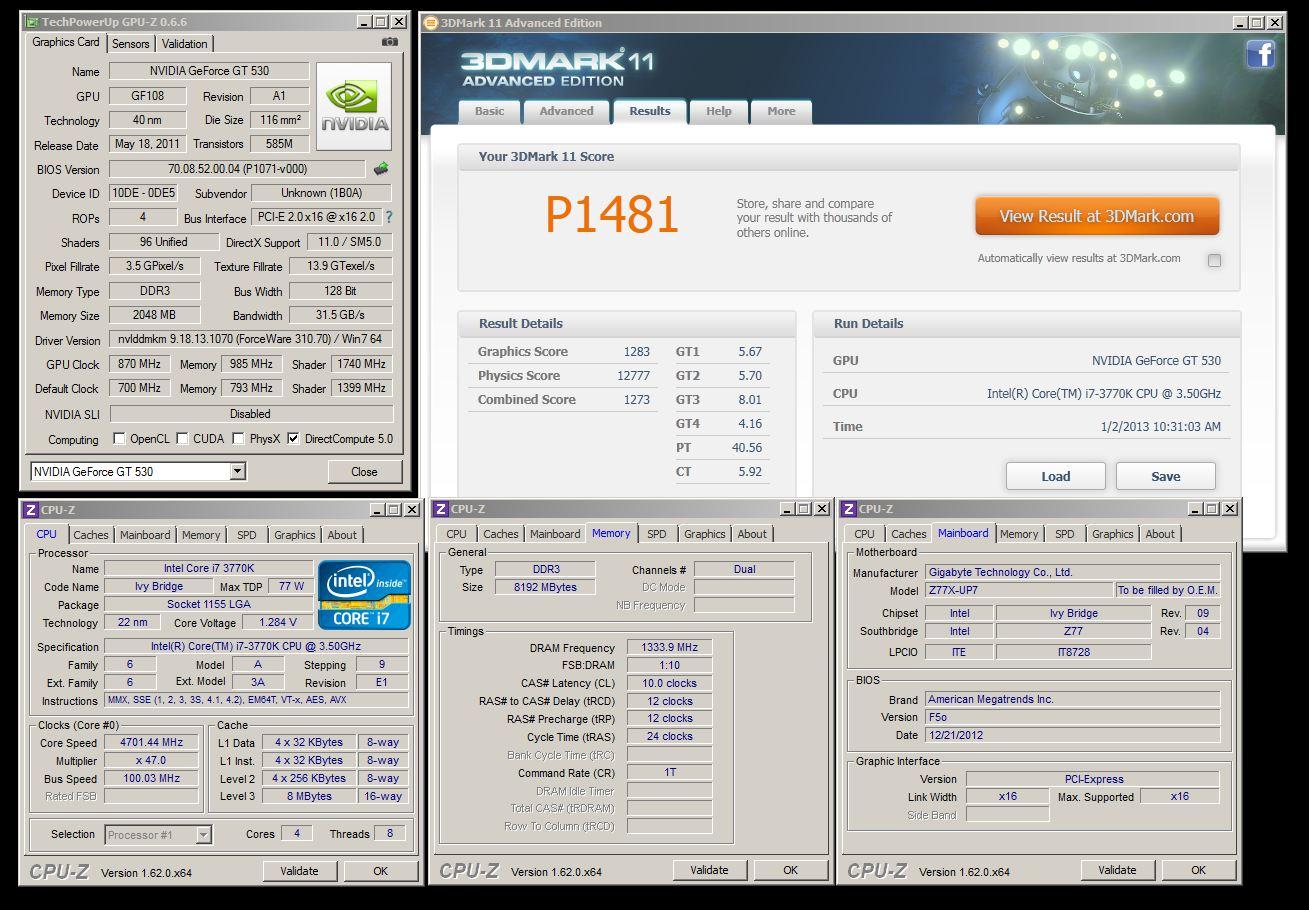The image size is (1309, 910).
Task: Check automatically view results at 3DMark.com
Action: (1214, 260)
